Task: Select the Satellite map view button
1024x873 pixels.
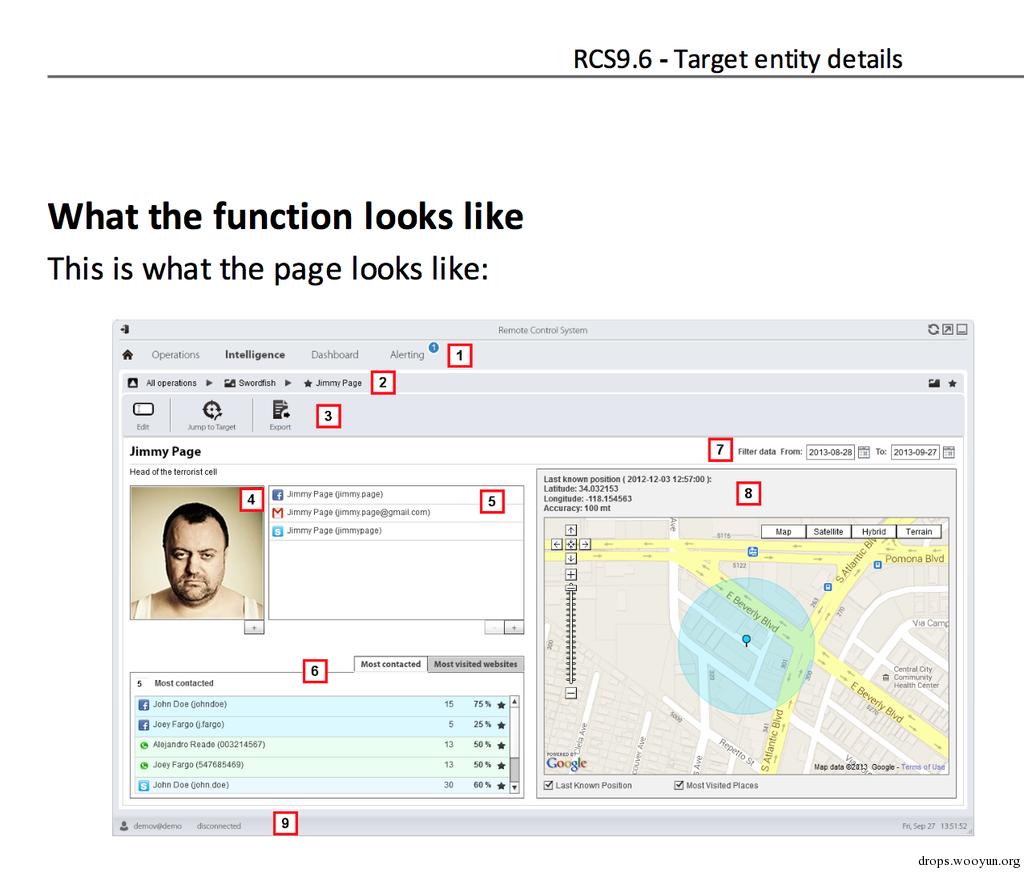Action: pos(828,532)
